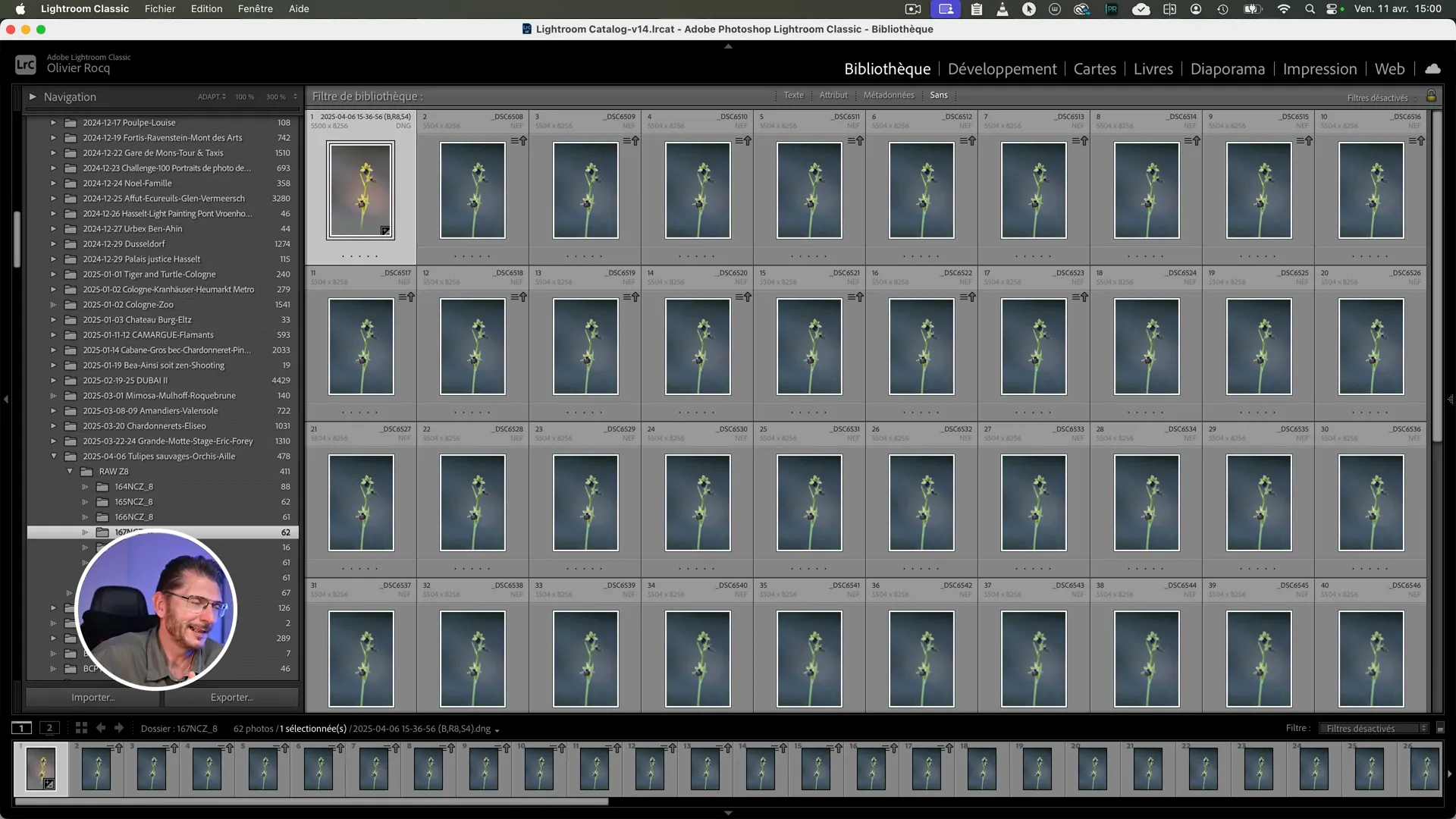The image size is (1456, 819).
Task: Click the Lrc application logo
Action: coord(25,64)
